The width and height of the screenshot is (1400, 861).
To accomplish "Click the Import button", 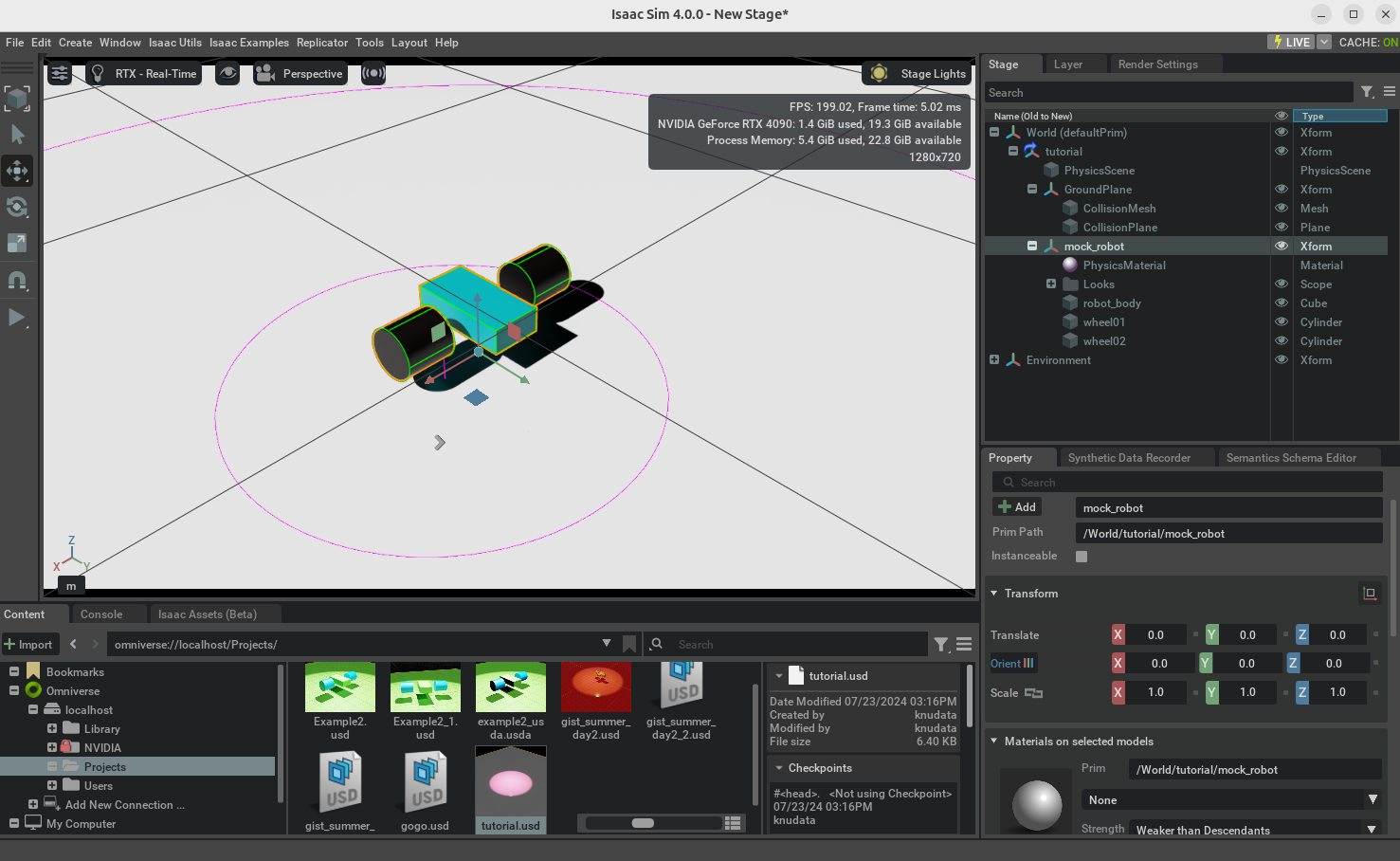I will [x=29, y=645].
